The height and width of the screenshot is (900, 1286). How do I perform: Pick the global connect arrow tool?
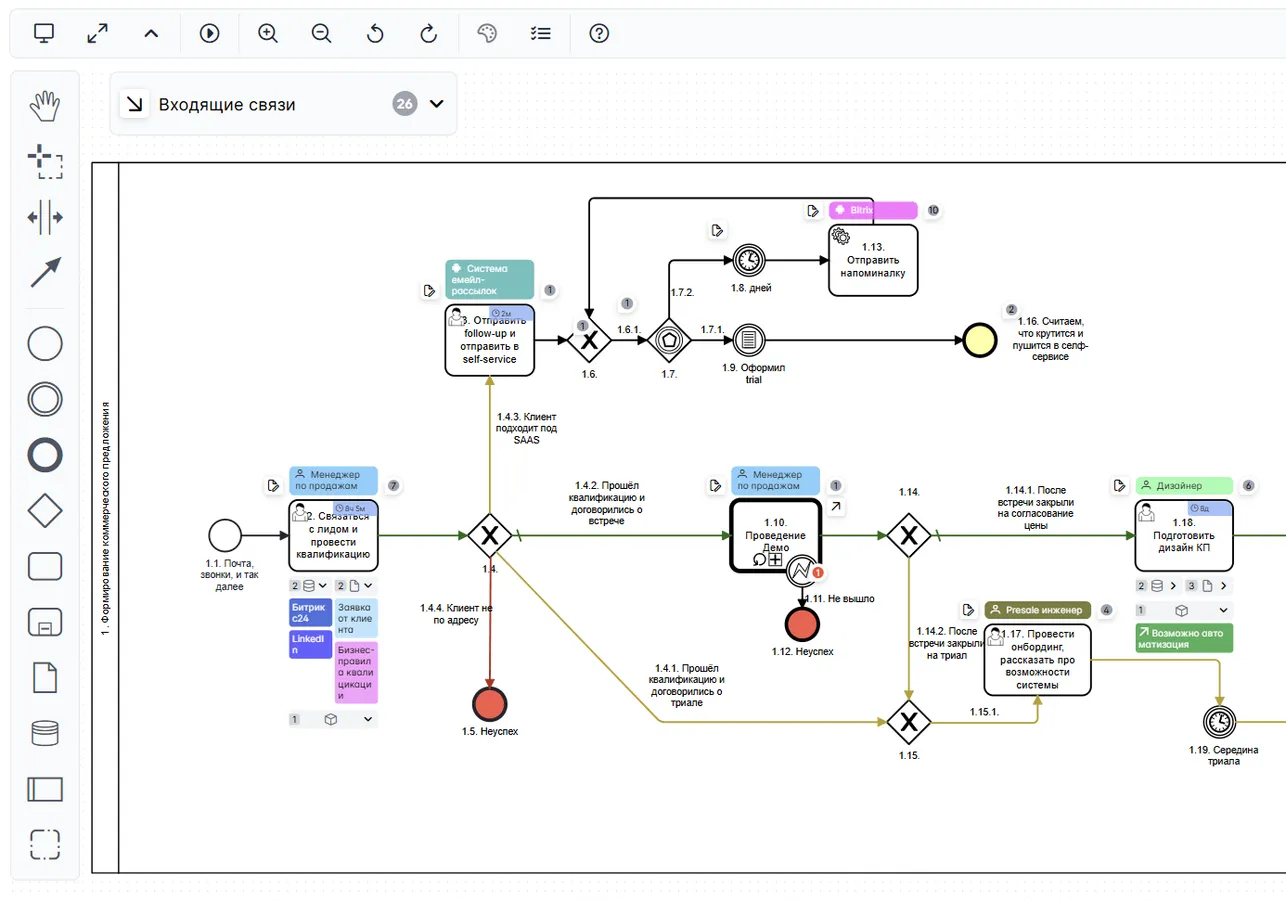pos(44,272)
